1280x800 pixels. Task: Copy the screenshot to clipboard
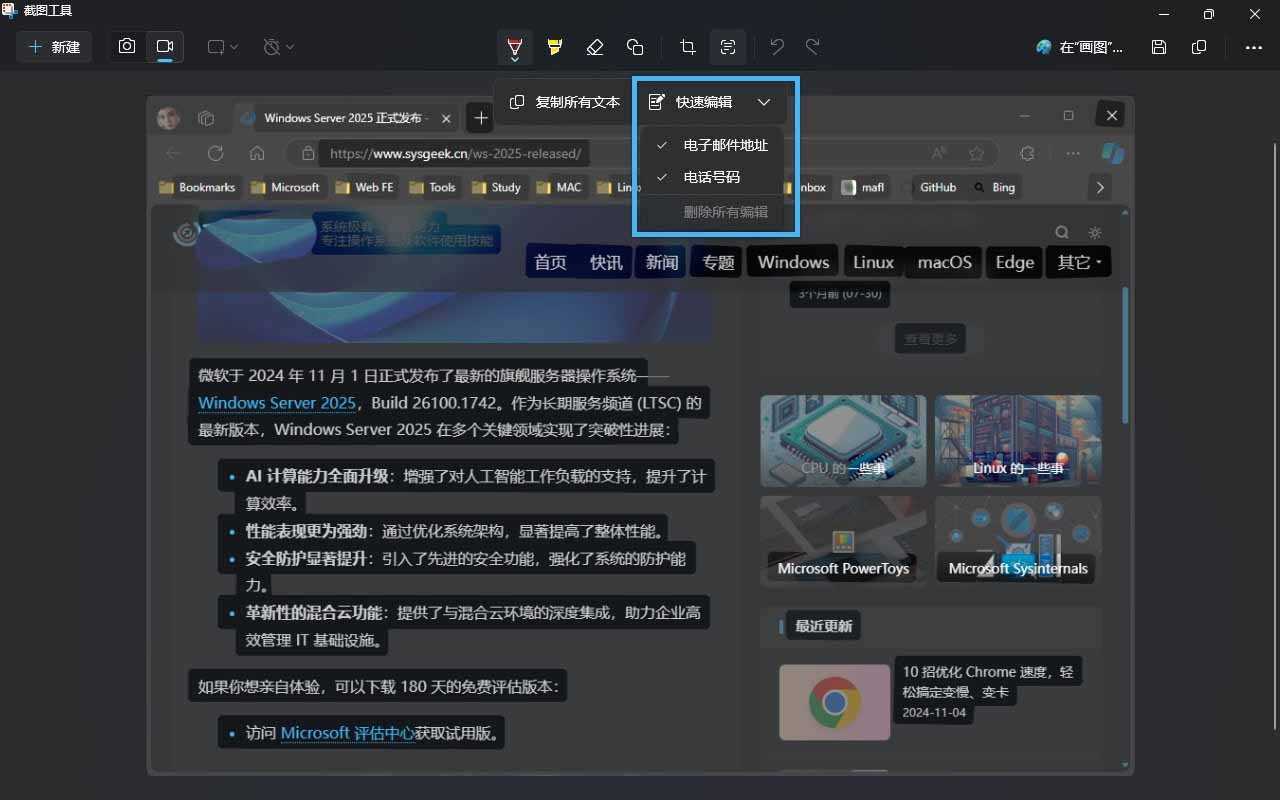click(1199, 47)
